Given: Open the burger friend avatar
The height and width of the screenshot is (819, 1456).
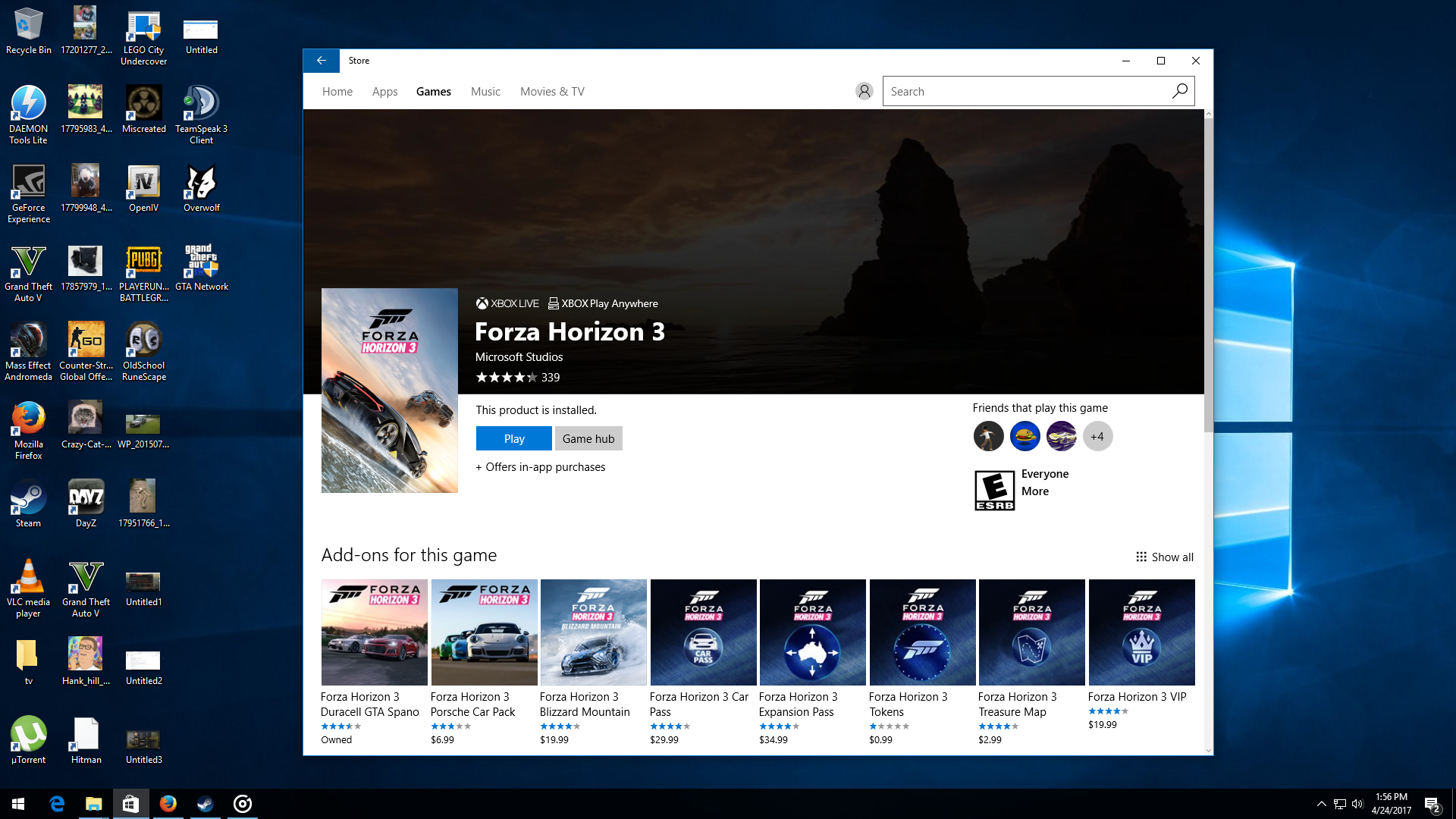Looking at the screenshot, I should click(x=1025, y=436).
